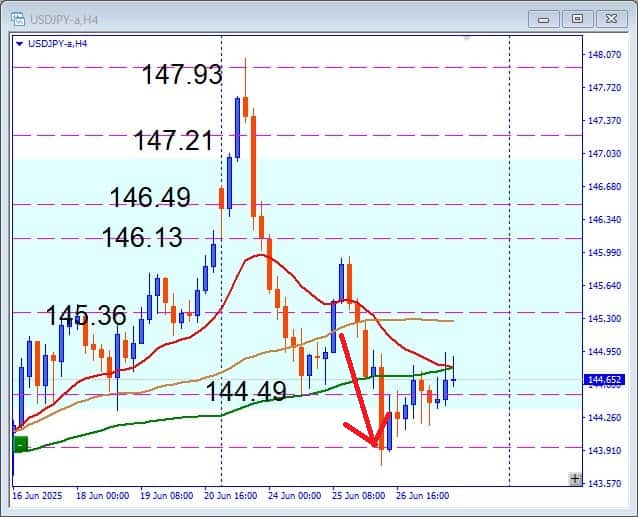
Task: Click 145.300 on the price scale
Action: (605, 318)
